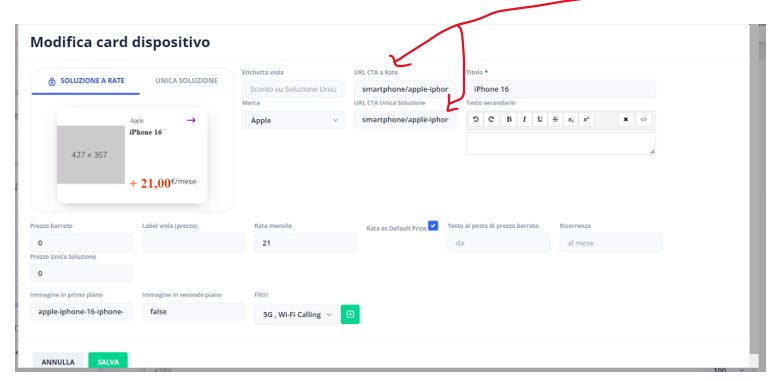The image size is (772, 381).
Task: Click the Immagine in primo piano field
Action: click(81, 312)
